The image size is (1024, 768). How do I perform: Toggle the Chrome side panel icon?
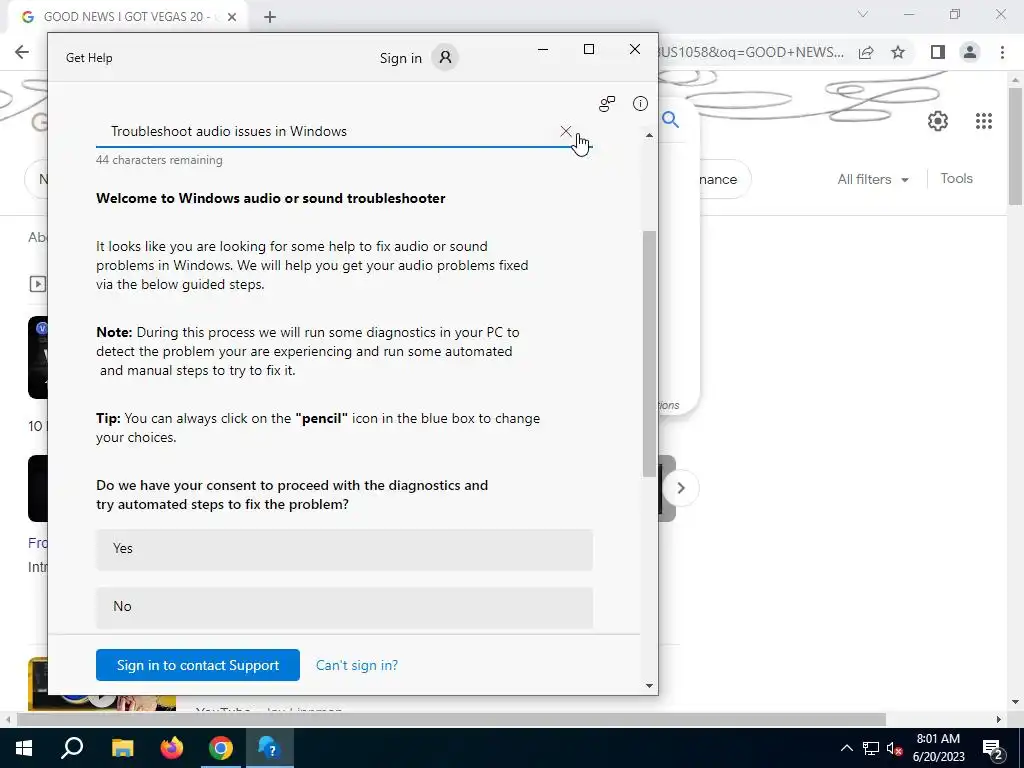point(938,52)
